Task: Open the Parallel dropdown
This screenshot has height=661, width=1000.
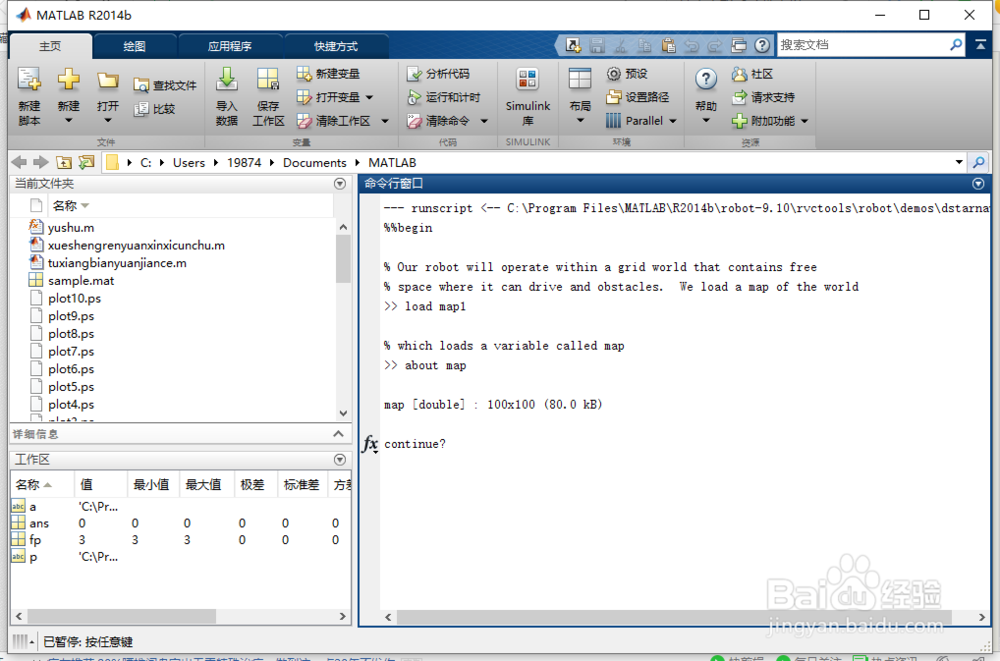Action: click(673, 121)
